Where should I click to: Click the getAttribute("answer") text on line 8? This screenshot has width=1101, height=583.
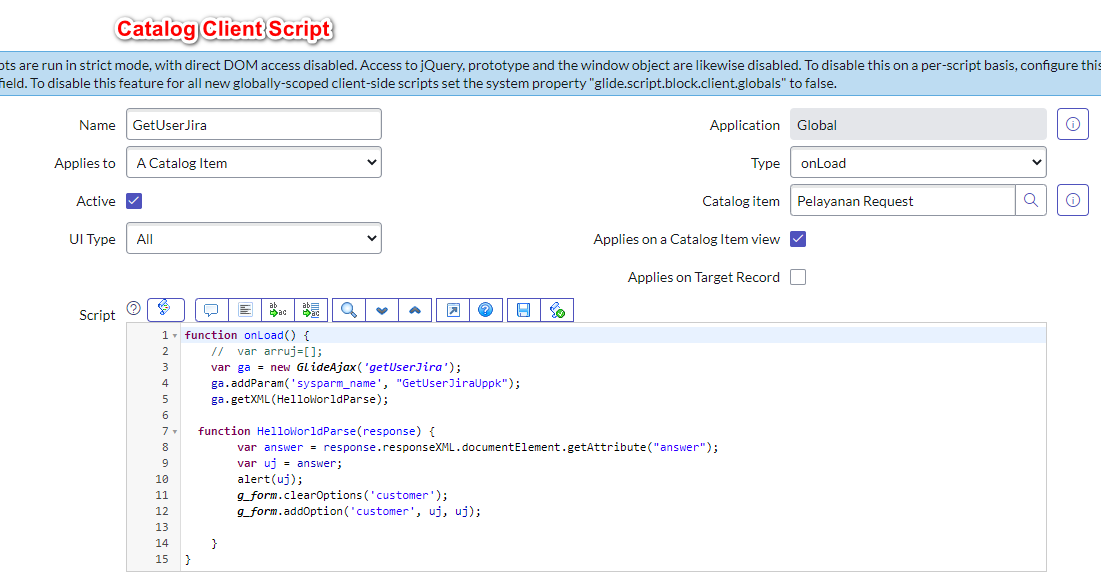click(639, 447)
